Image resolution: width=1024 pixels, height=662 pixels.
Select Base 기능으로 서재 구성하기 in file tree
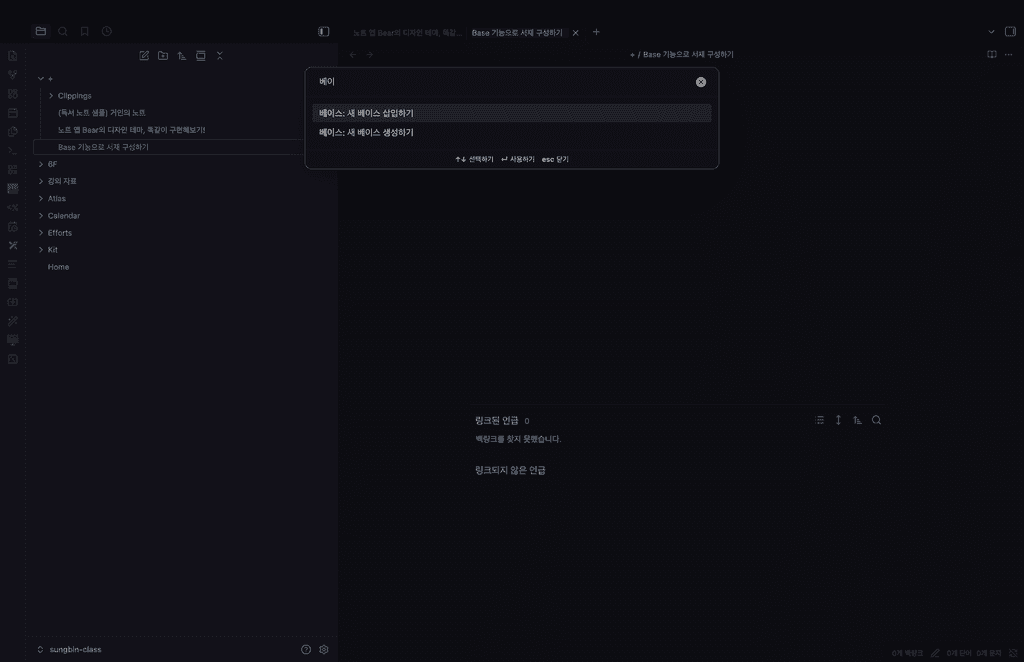pyautogui.click(x=103, y=147)
